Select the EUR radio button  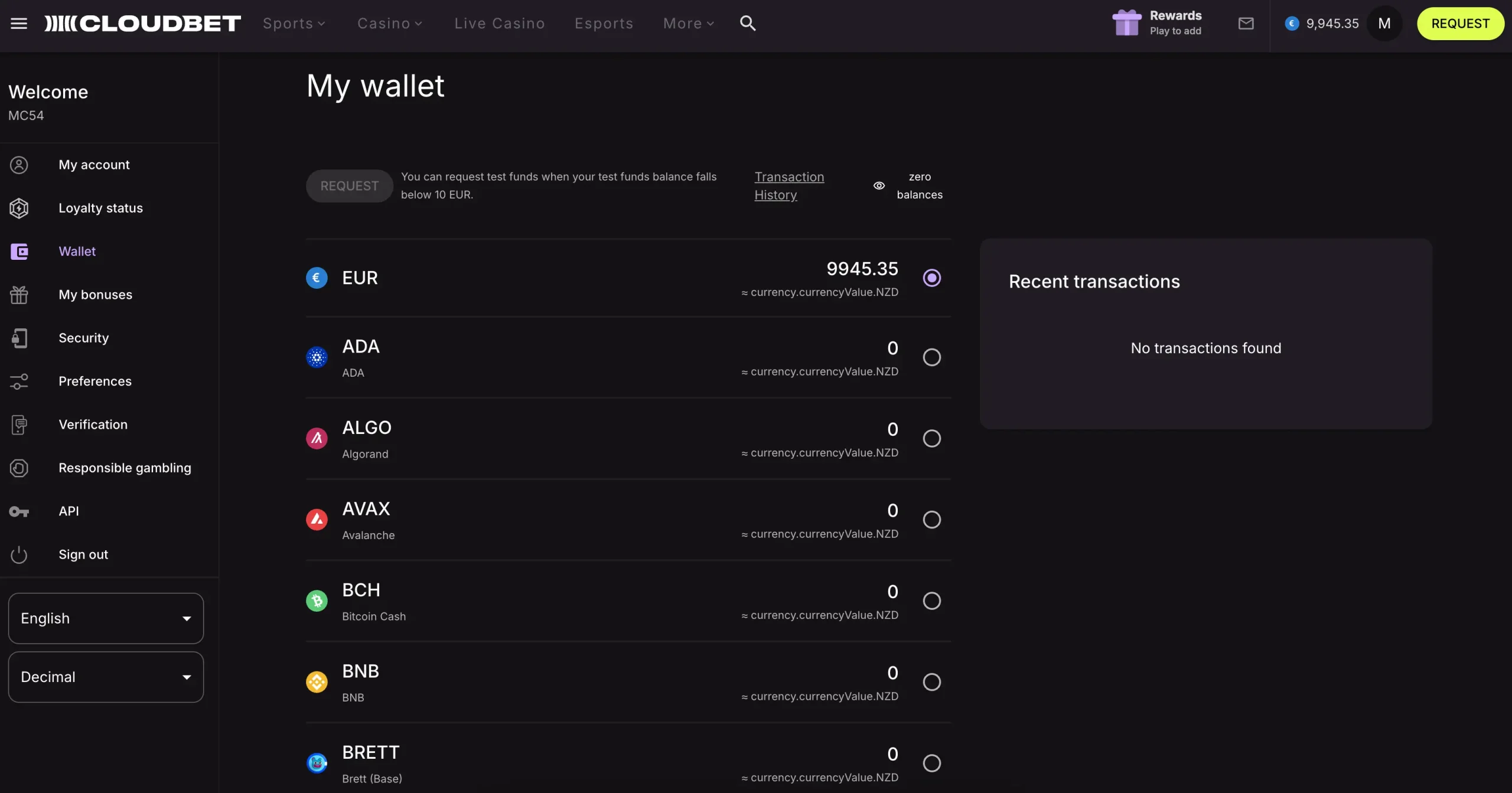[x=931, y=278]
